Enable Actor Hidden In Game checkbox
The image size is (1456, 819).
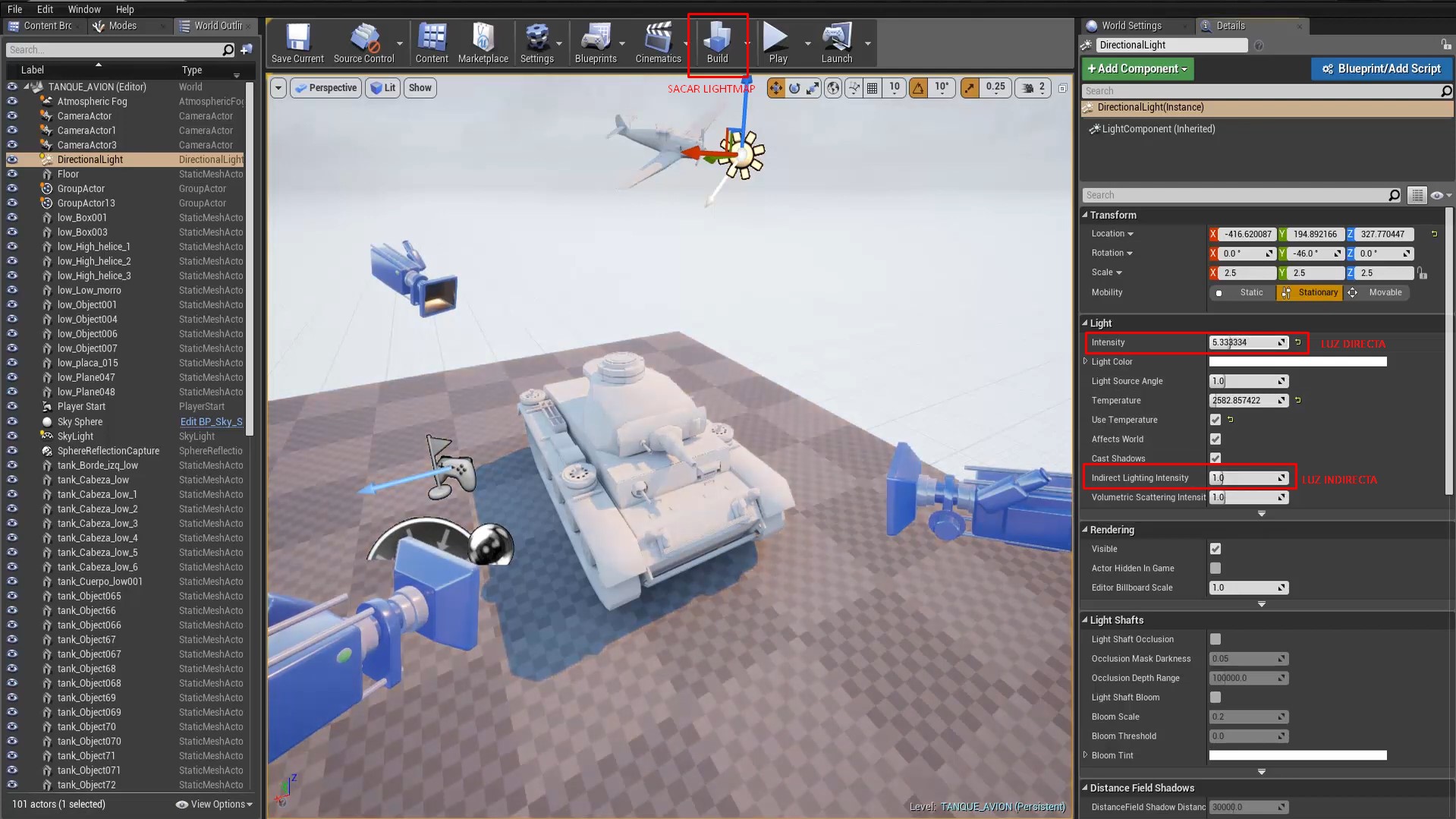1215,568
